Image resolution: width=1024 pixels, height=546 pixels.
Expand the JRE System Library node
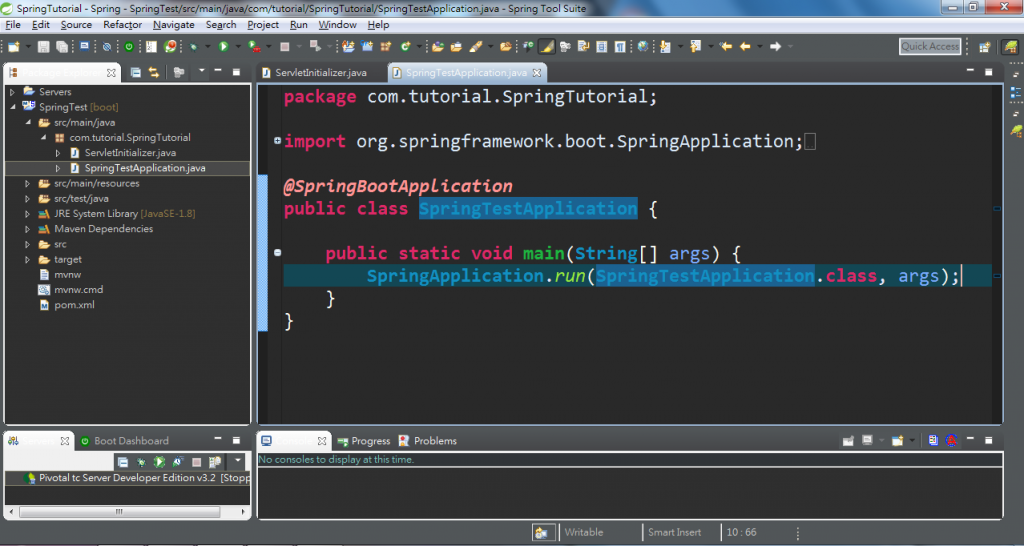[27, 214]
